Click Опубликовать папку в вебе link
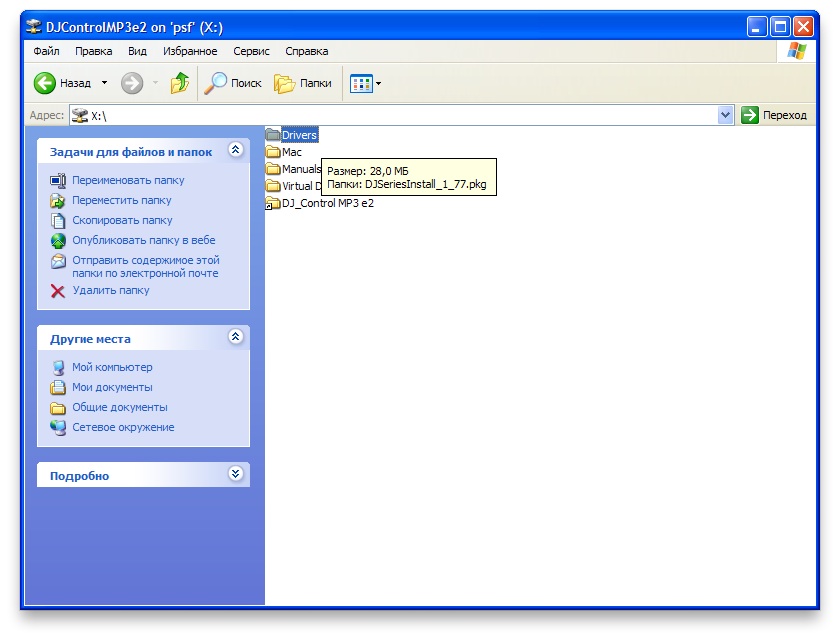Image resolution: width=840 pixels, height=640 pixels. point(144,240)
